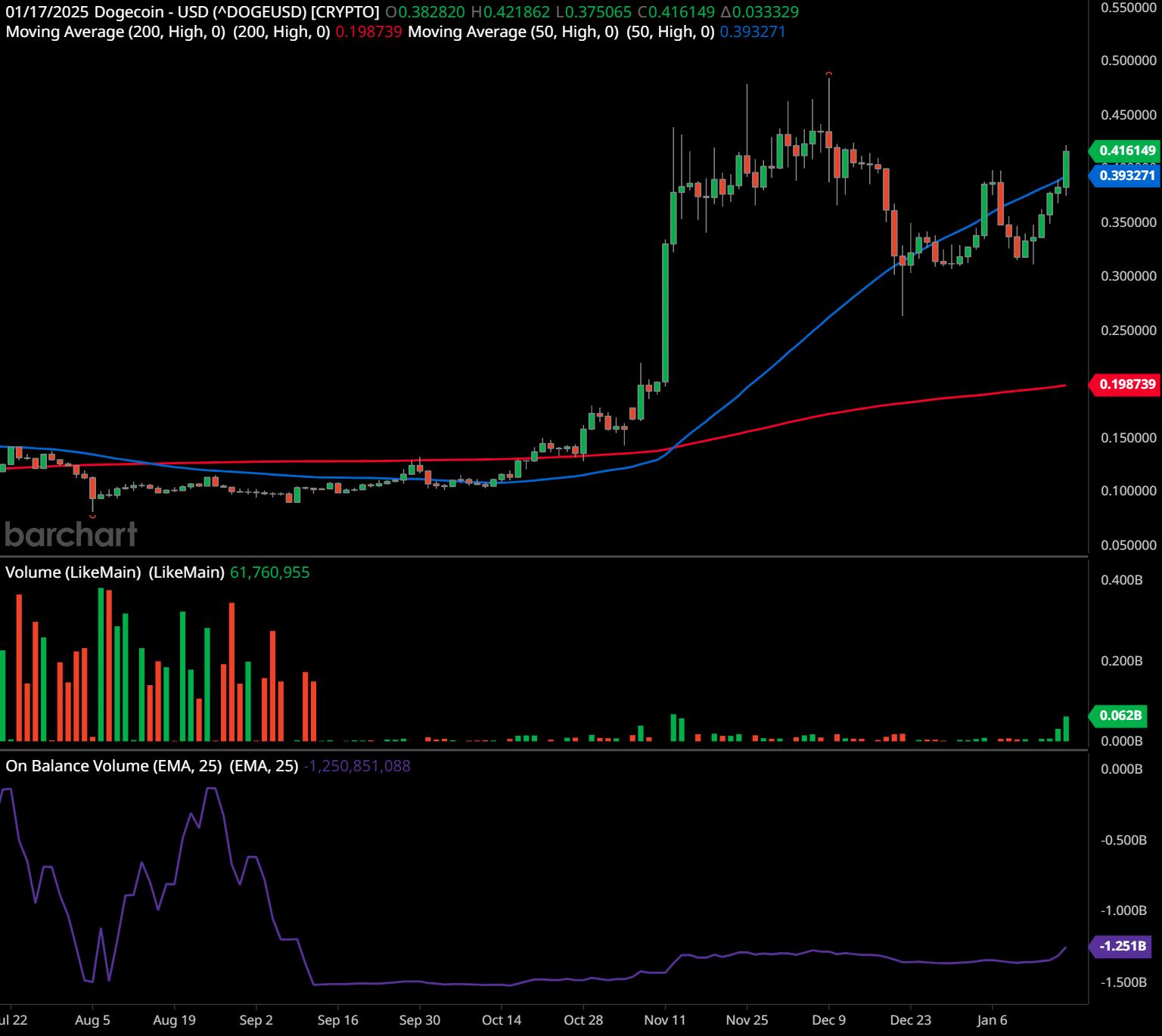Click the -0.500B OBV axis label

click(x=1123, y=840)
